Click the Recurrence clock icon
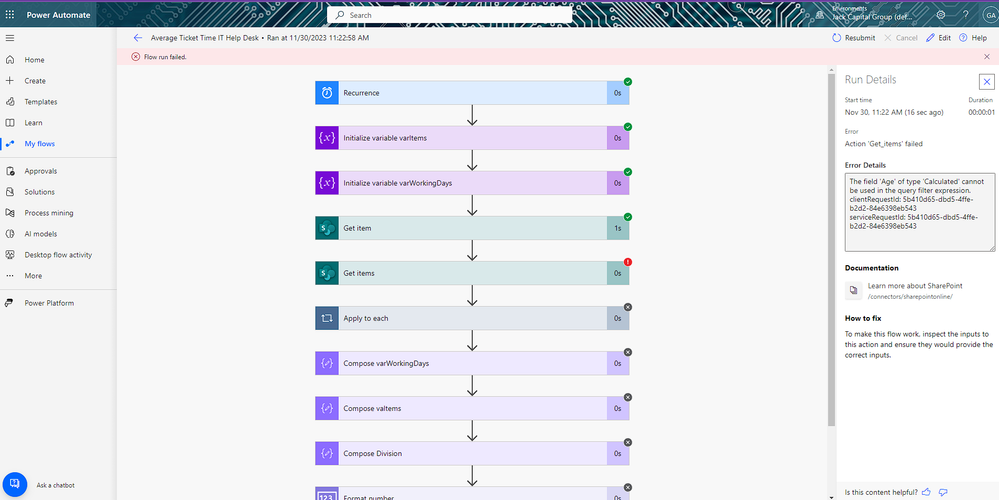The image size is (999, 500). point(327,93)
